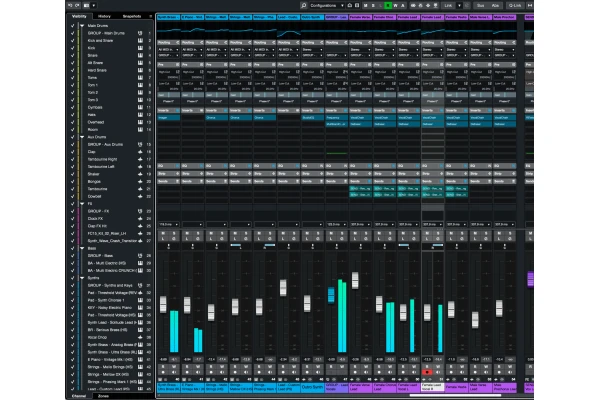Click edit channel settings (e) on Synth Brass strip
600x400 pixels.
pyautogui.click(x=174, y=239)
